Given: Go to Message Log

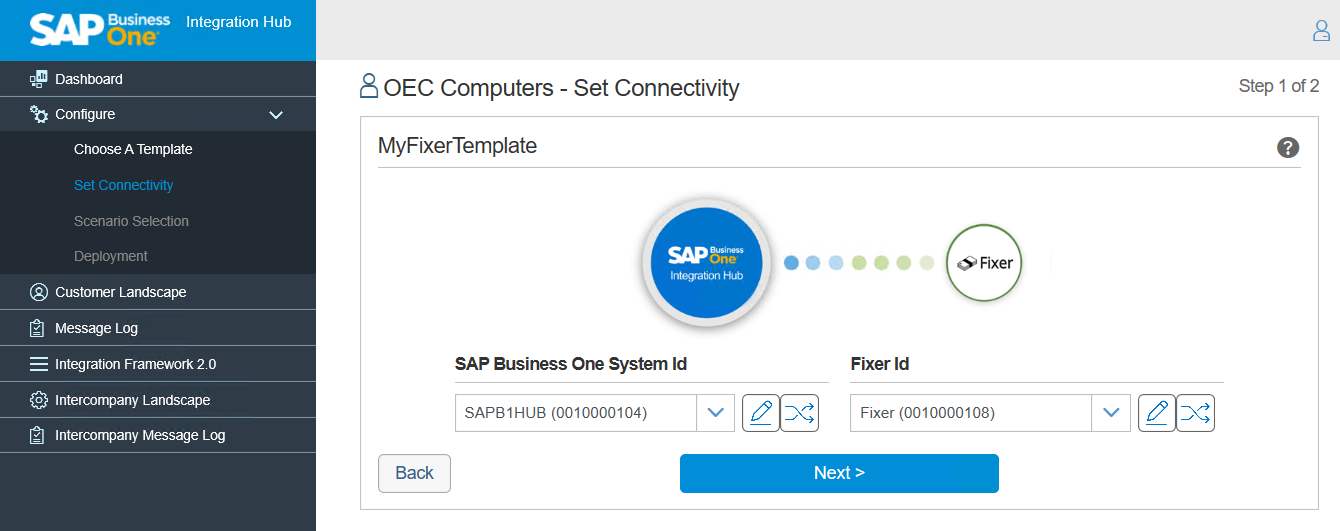Looking at the screenshot, I should click(x=96, y=328).
